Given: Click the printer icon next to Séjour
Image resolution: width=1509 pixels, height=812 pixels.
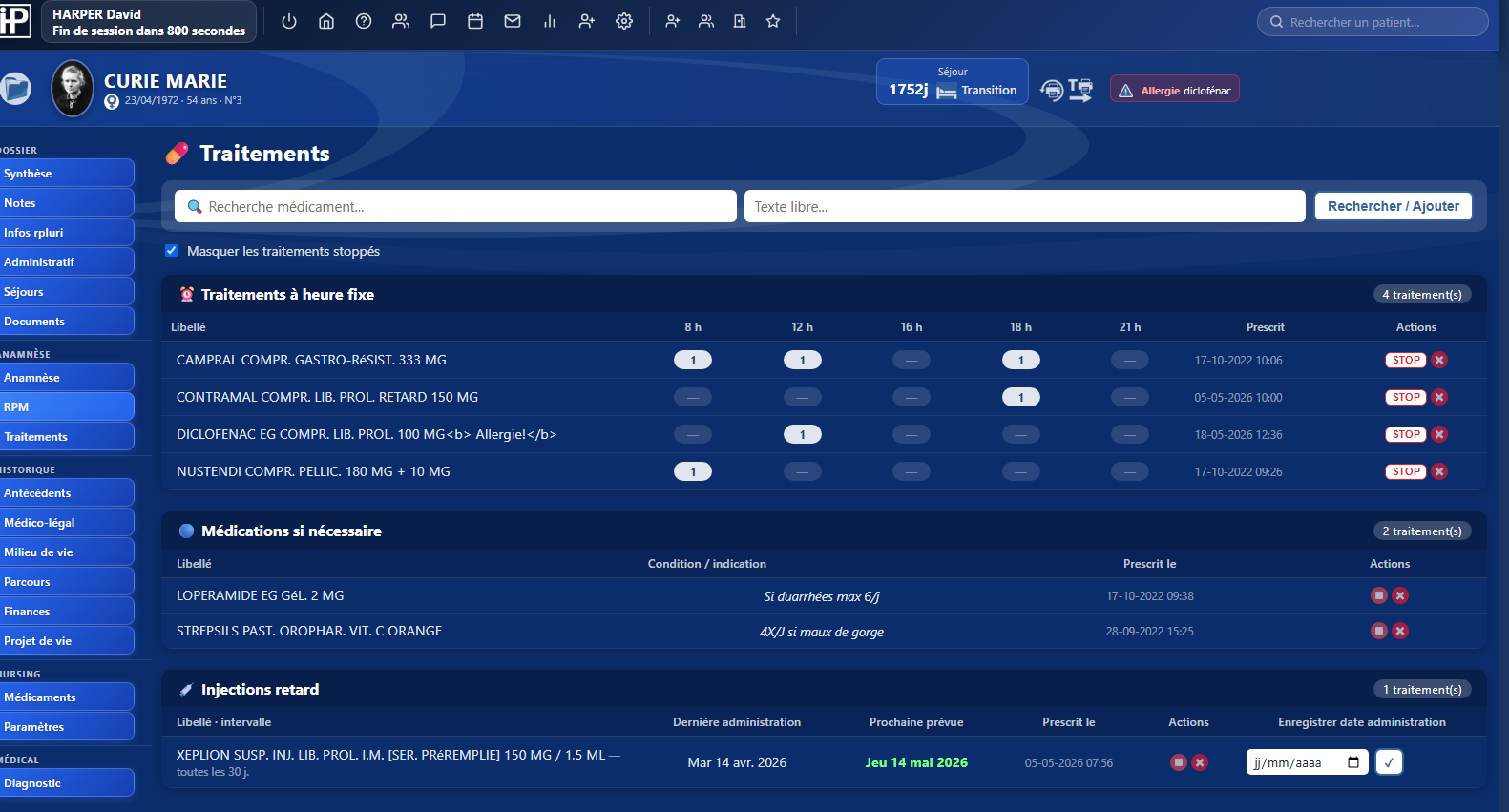Looking at the screenshot, I should tap(1052, 90).
